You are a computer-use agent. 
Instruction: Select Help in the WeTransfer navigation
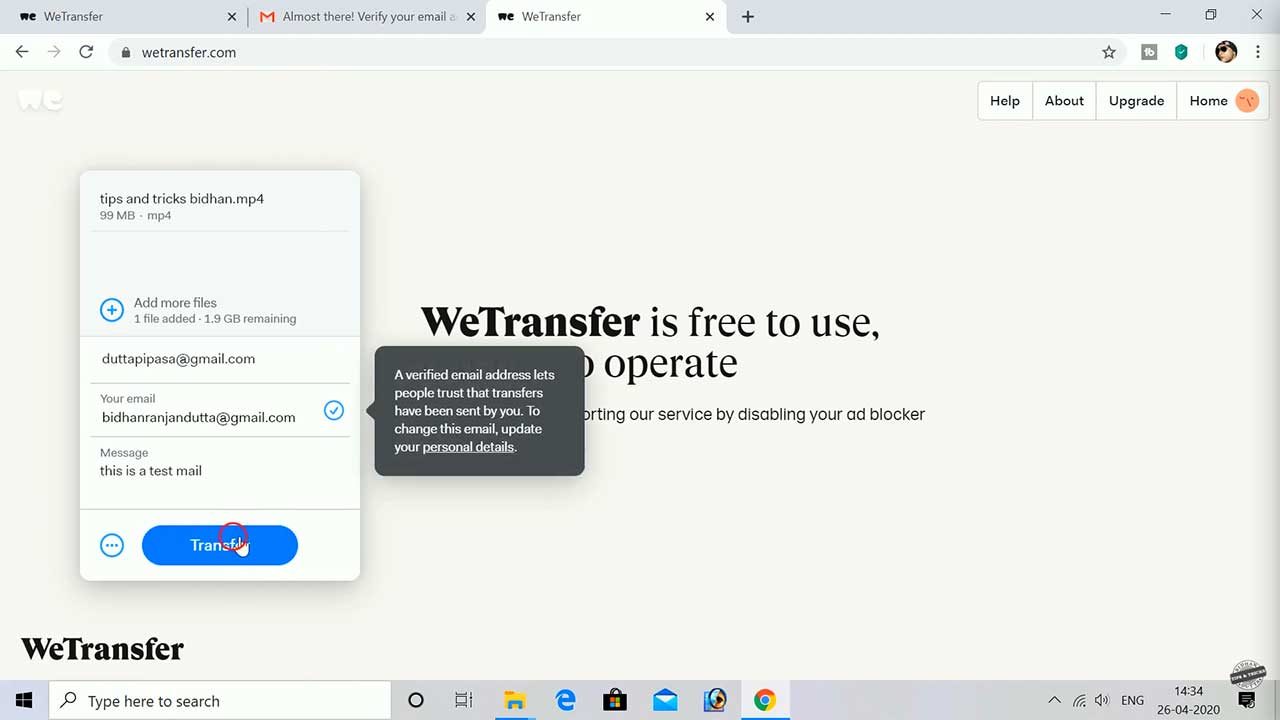point(1005,100)
